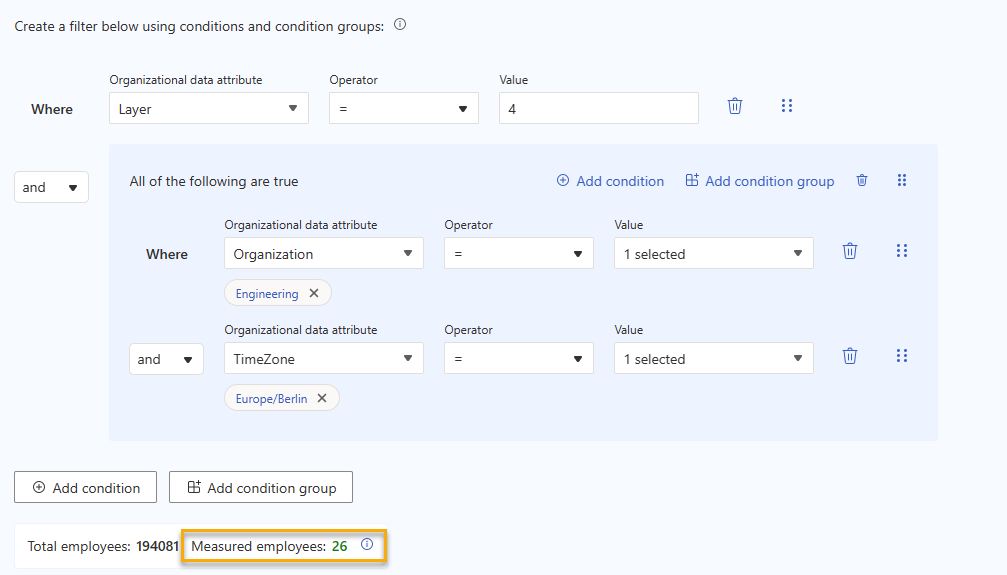Click info icon next to Measured employees
1007x575 pixels.
pos(367,545)
